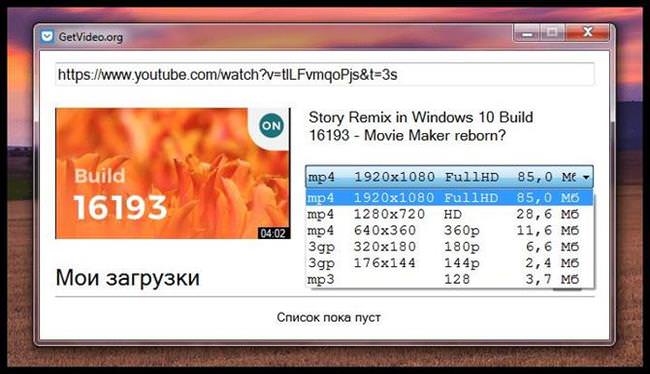Viewport: 650px width, 374px height.
Task: Click the YouTube URL input field
Action: (x=325, y=75)
